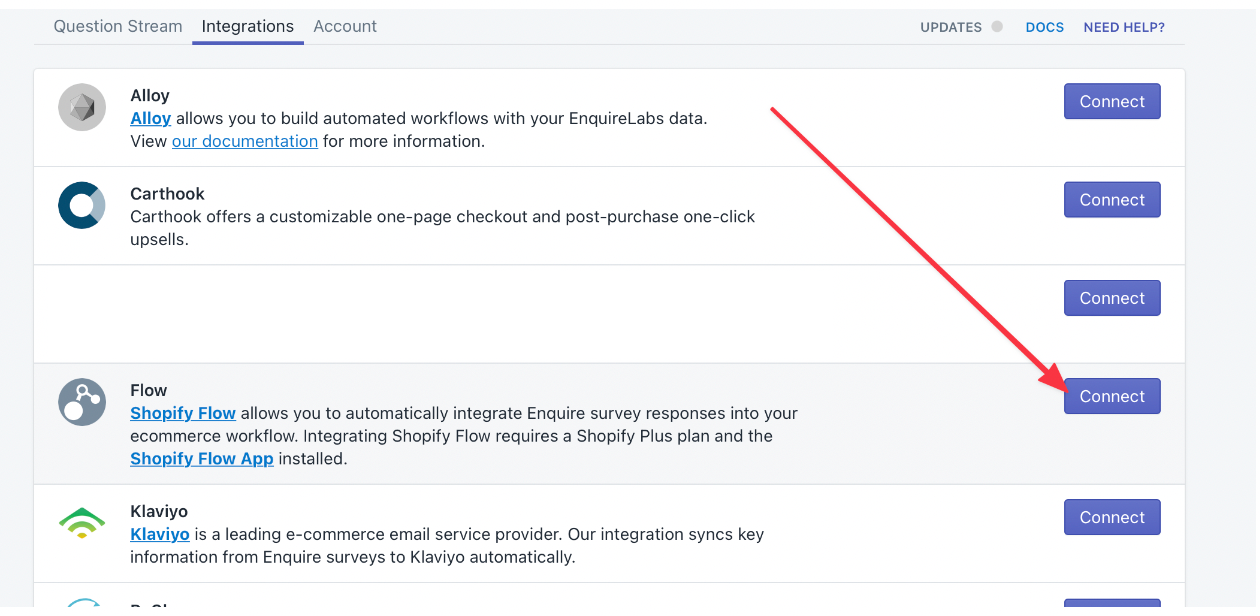Image resolution: width=1260 pixels, height=616 pixels.
Task: Click the Carthook logo icon
Action: (82, 205)
